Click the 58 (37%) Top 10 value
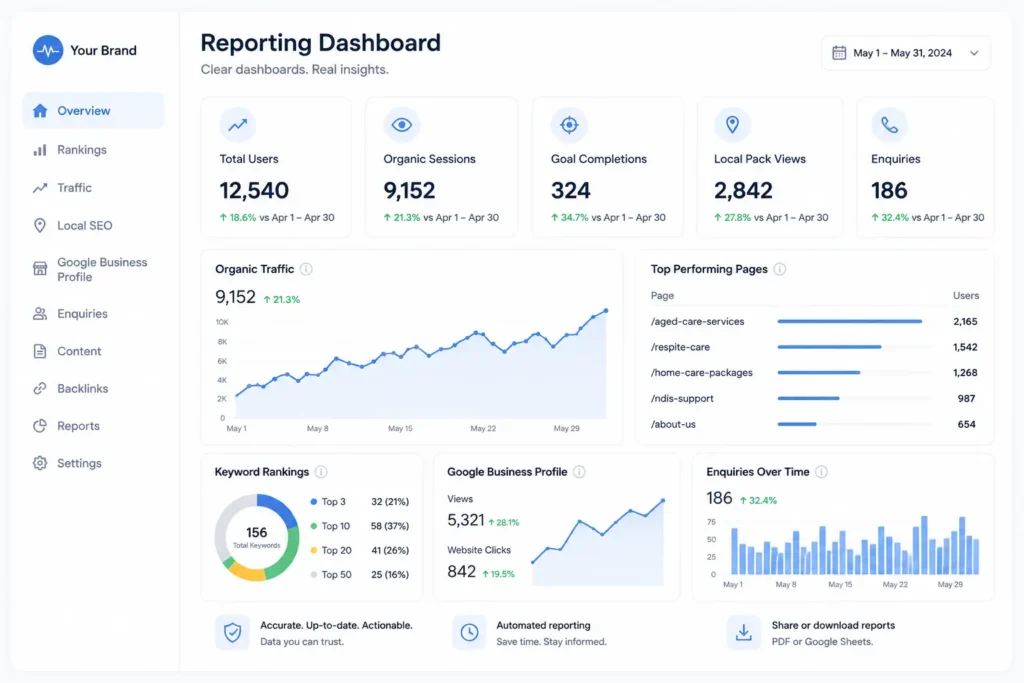This screenshot has height=683, width=1024. [x=390, y=526]
